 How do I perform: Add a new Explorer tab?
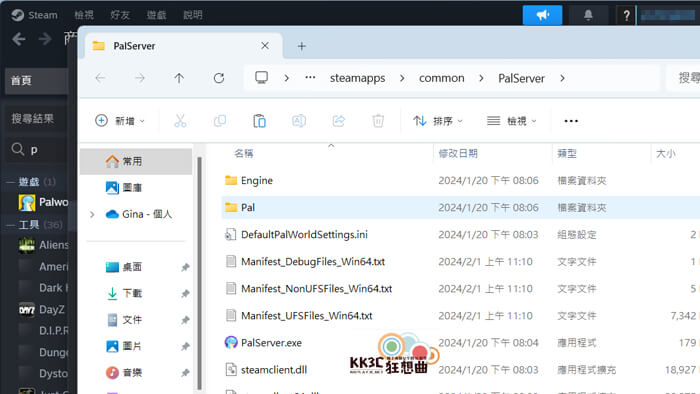pyautogui.click(x=301, y=46)
